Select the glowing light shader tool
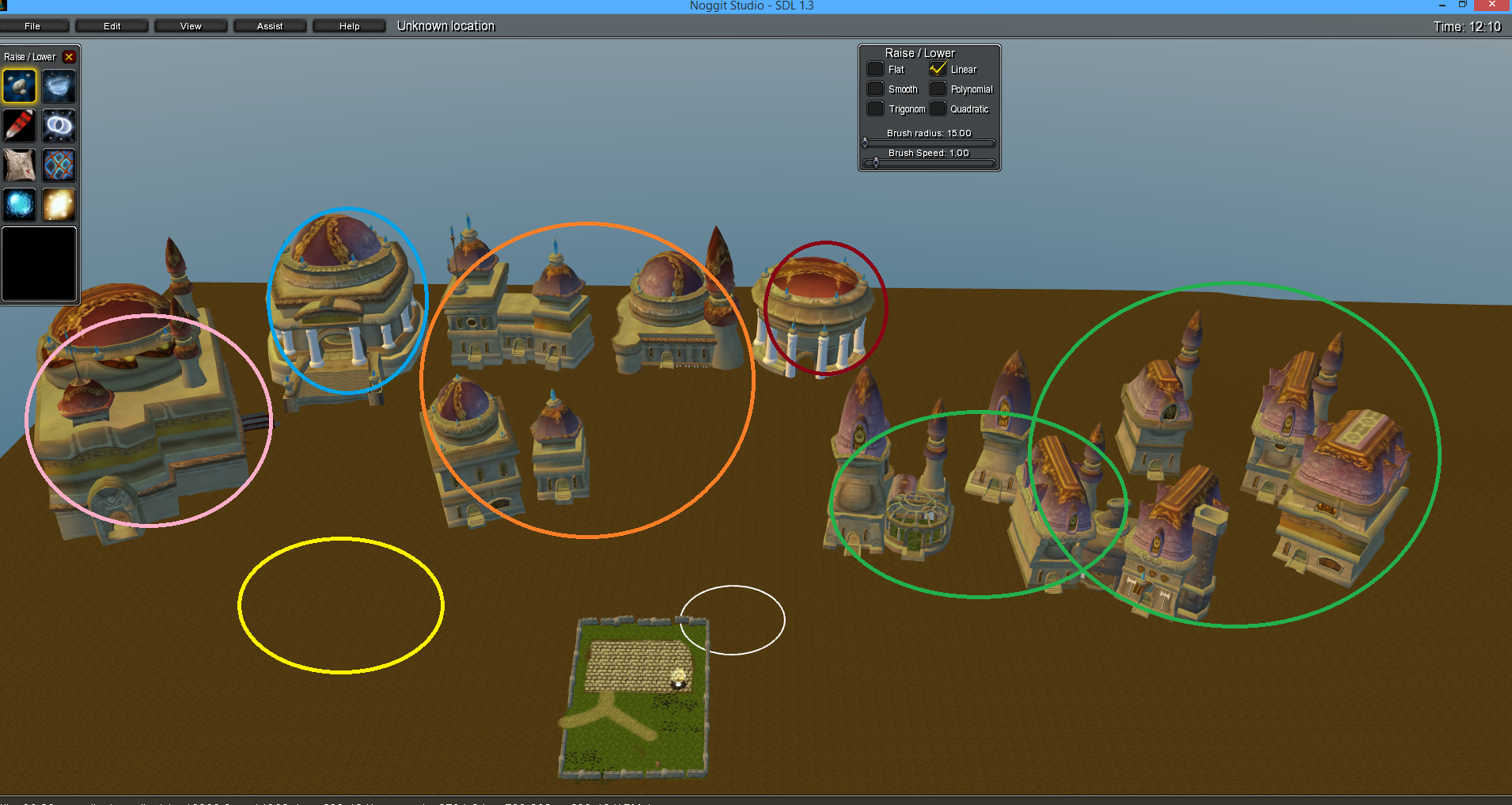The image size is (1512, 805). pyautogui.click(x=59, y=205)
